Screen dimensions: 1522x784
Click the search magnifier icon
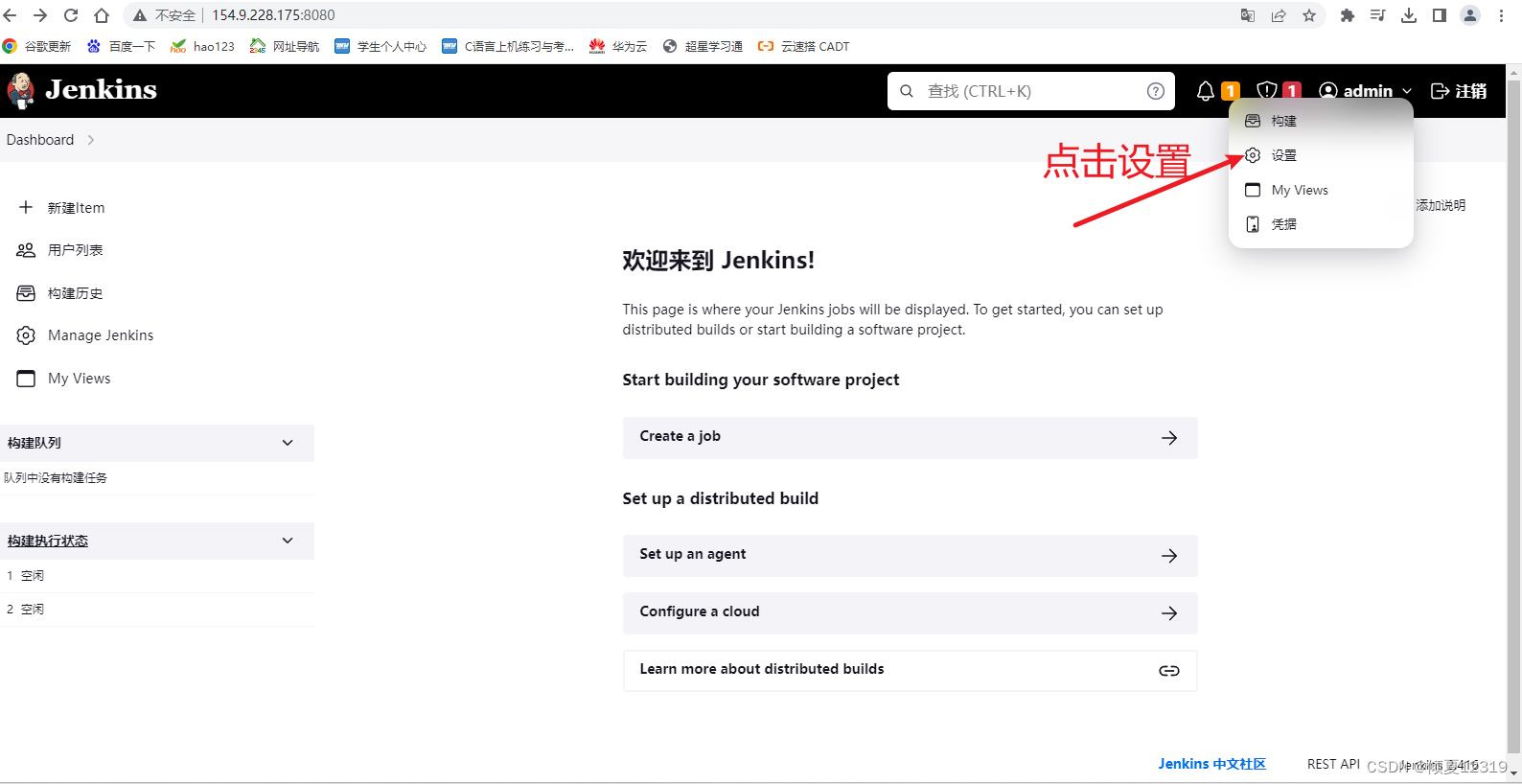[907, 91]
